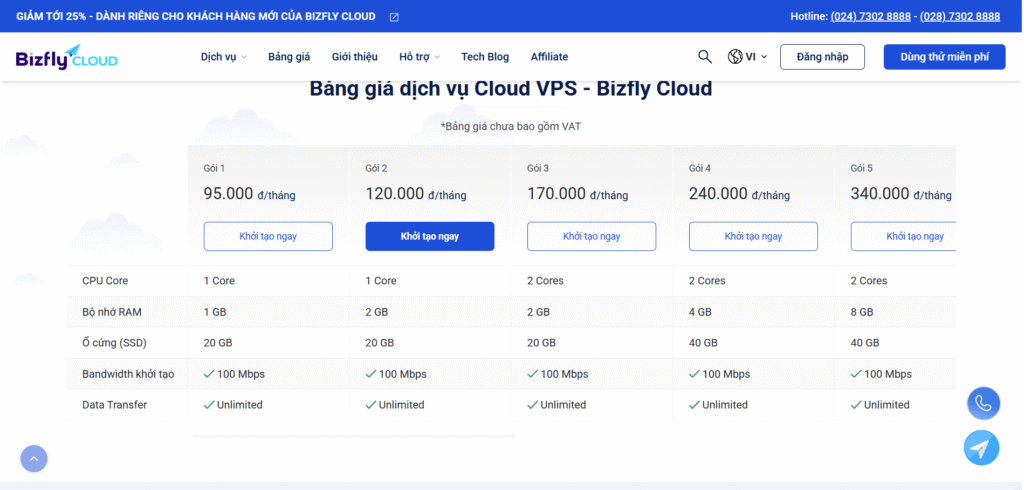Viewport: 1024px width, 490px height.
Task: Click the Bizfly Cloud logo
Action: (x=66, y=57)
